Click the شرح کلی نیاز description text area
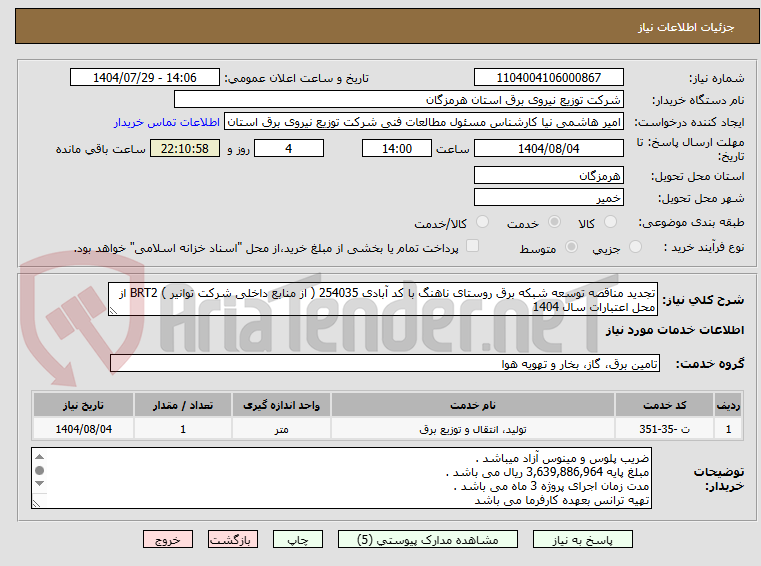761x566 pixels. click(x=382, y=300)
